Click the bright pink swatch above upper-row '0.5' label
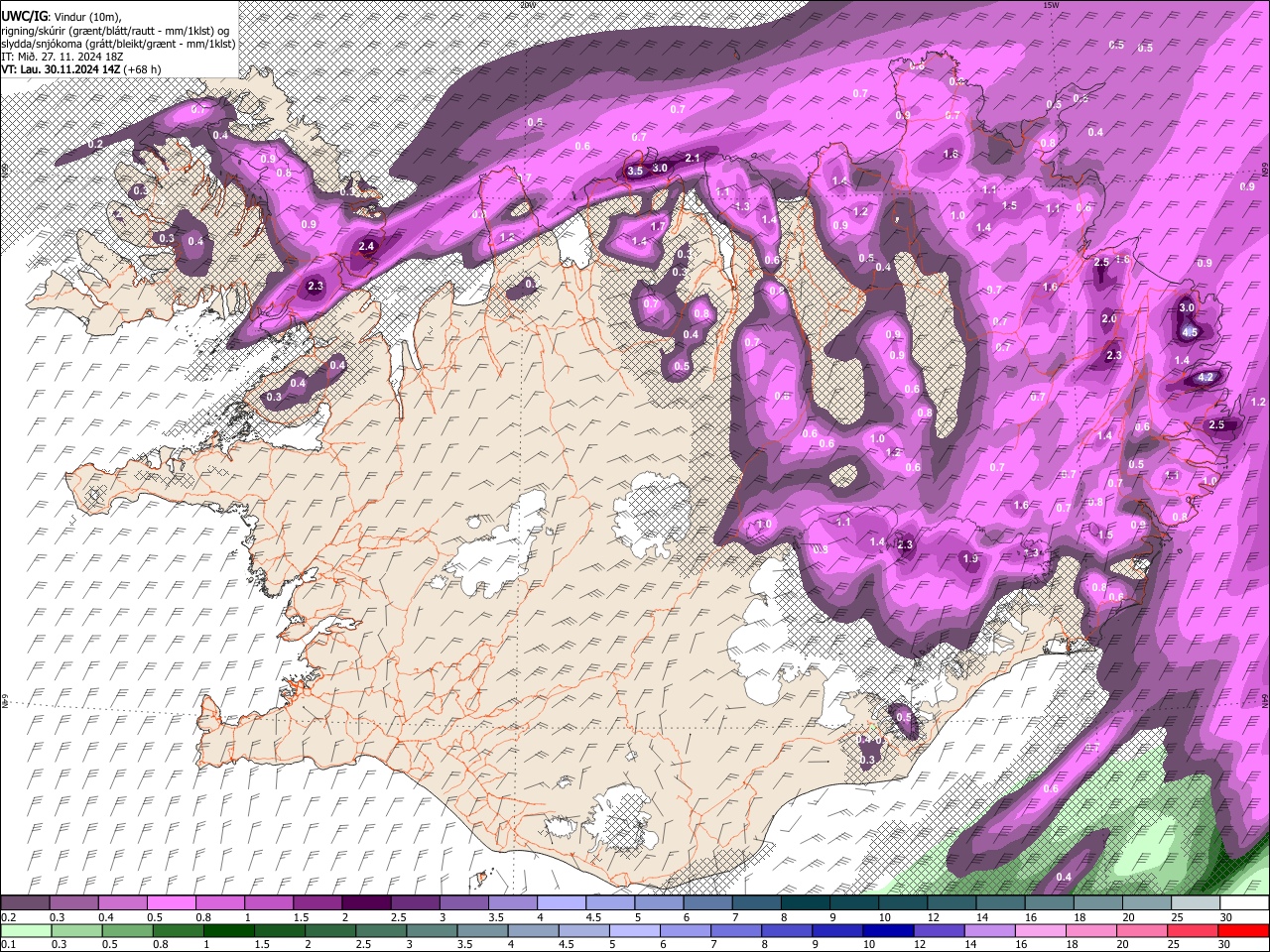The height and width of the screenshot is (952, 1270). coord(172,903)
